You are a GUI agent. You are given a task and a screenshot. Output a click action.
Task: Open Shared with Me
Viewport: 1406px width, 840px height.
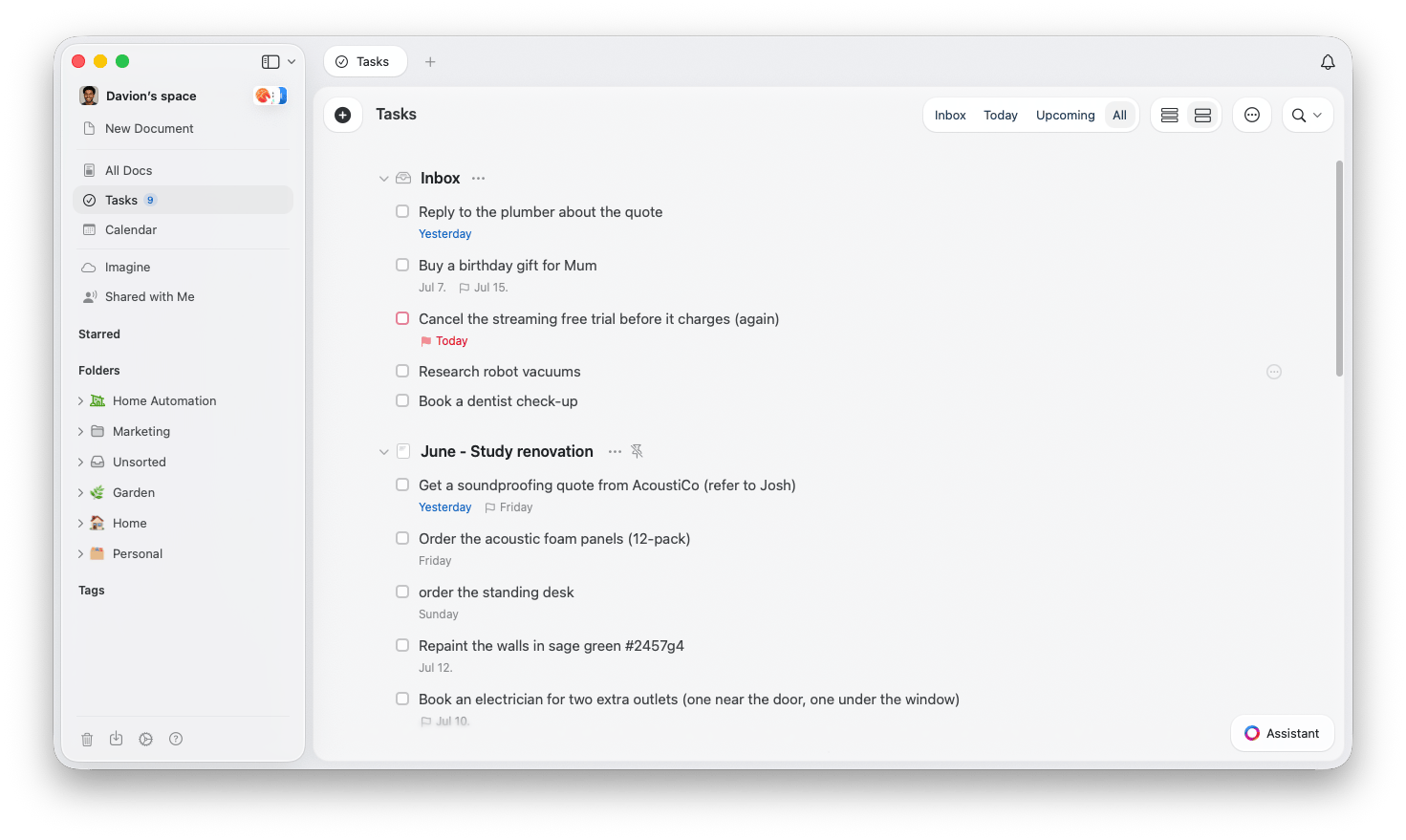[183, 296]
